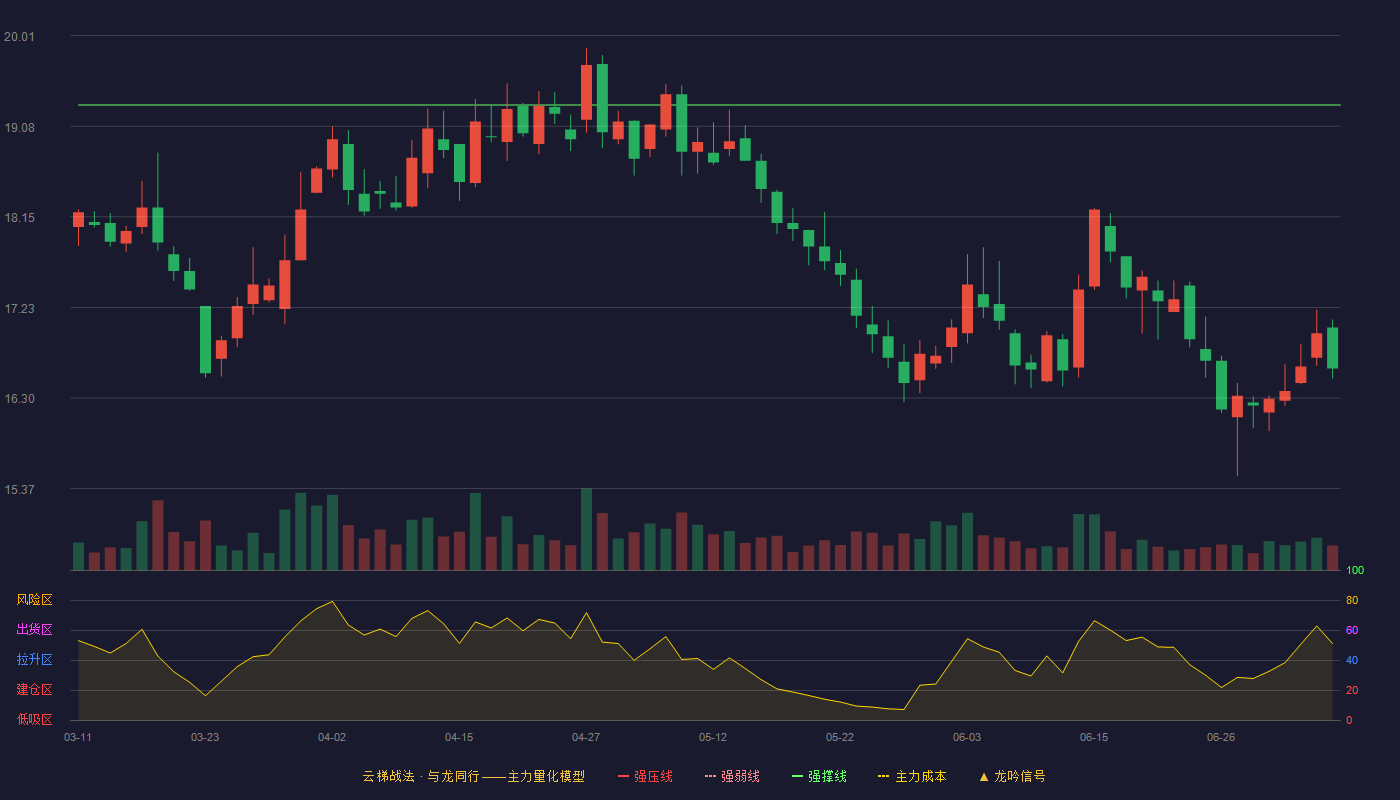Click the 20.01 price axis label

[19, 37]
